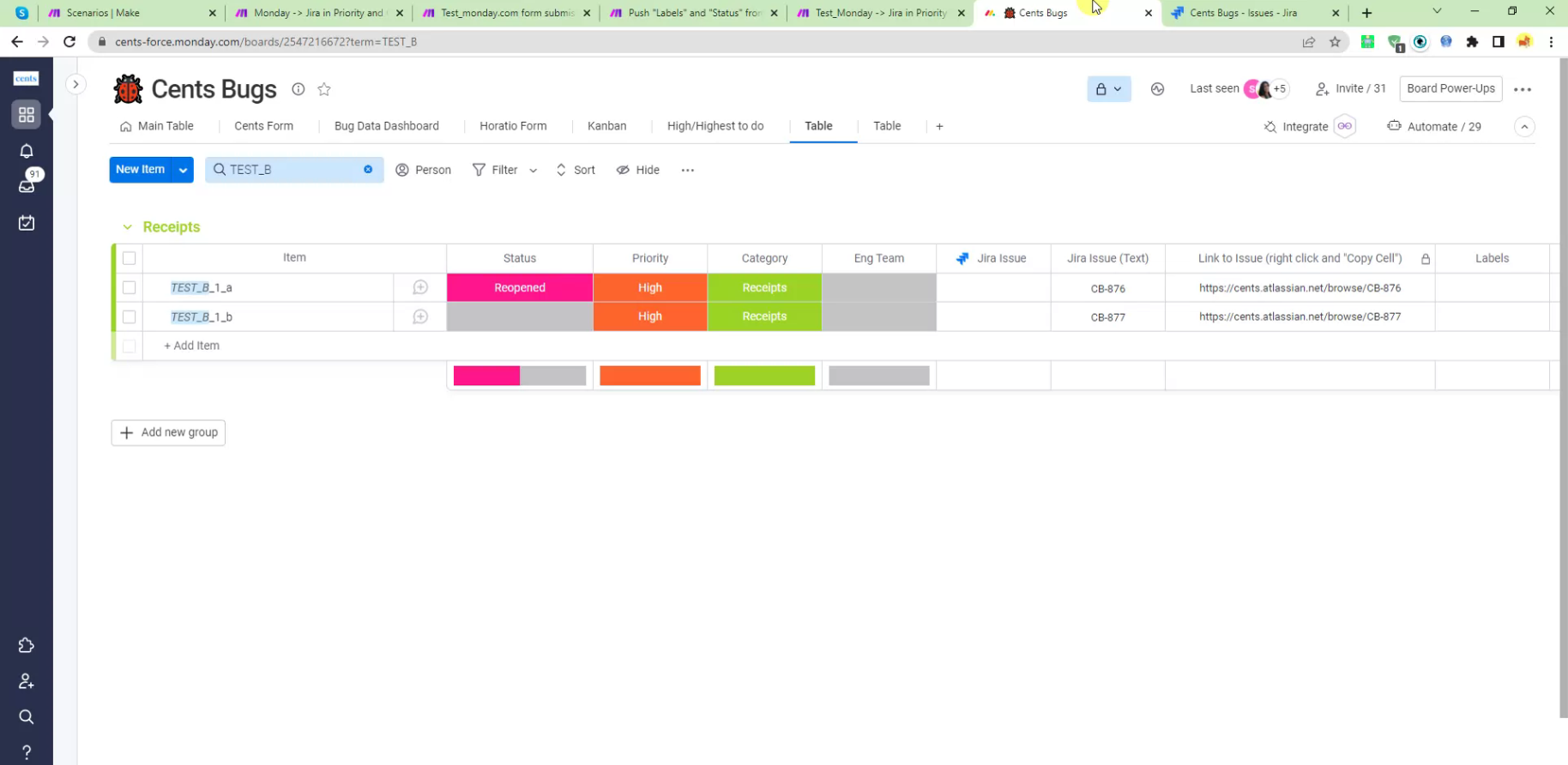The width and height of the screenshot is (1568, 765).
Task: Open New Item dropdown arrow
Action: [x=183, y=170]
